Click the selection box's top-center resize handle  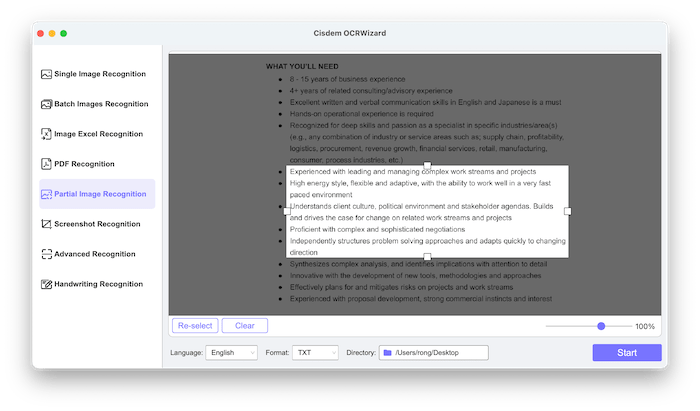428,164
